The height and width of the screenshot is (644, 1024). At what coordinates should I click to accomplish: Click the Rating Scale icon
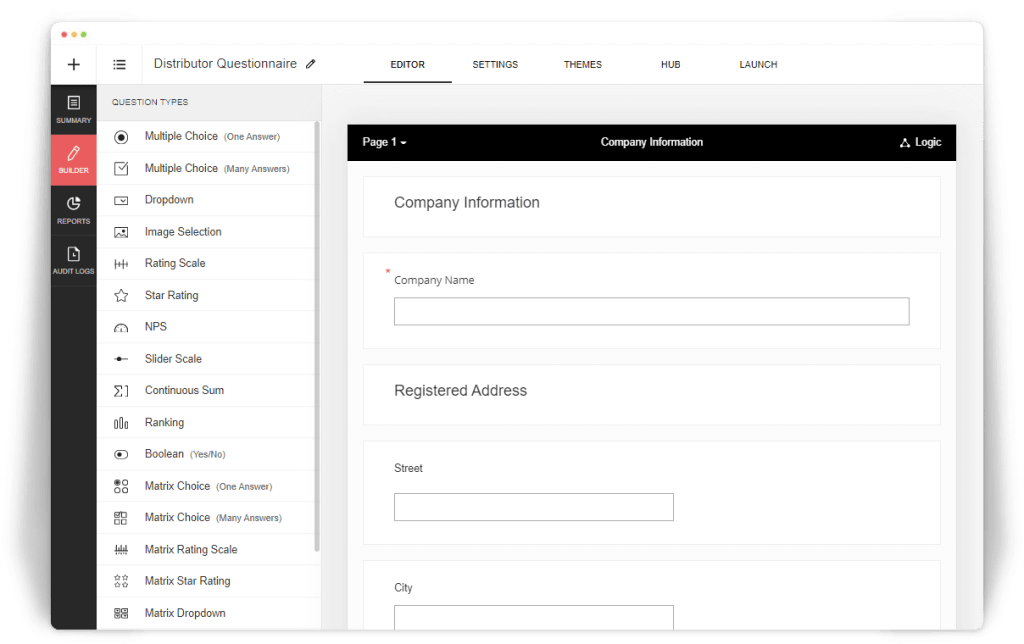point(121,264)
